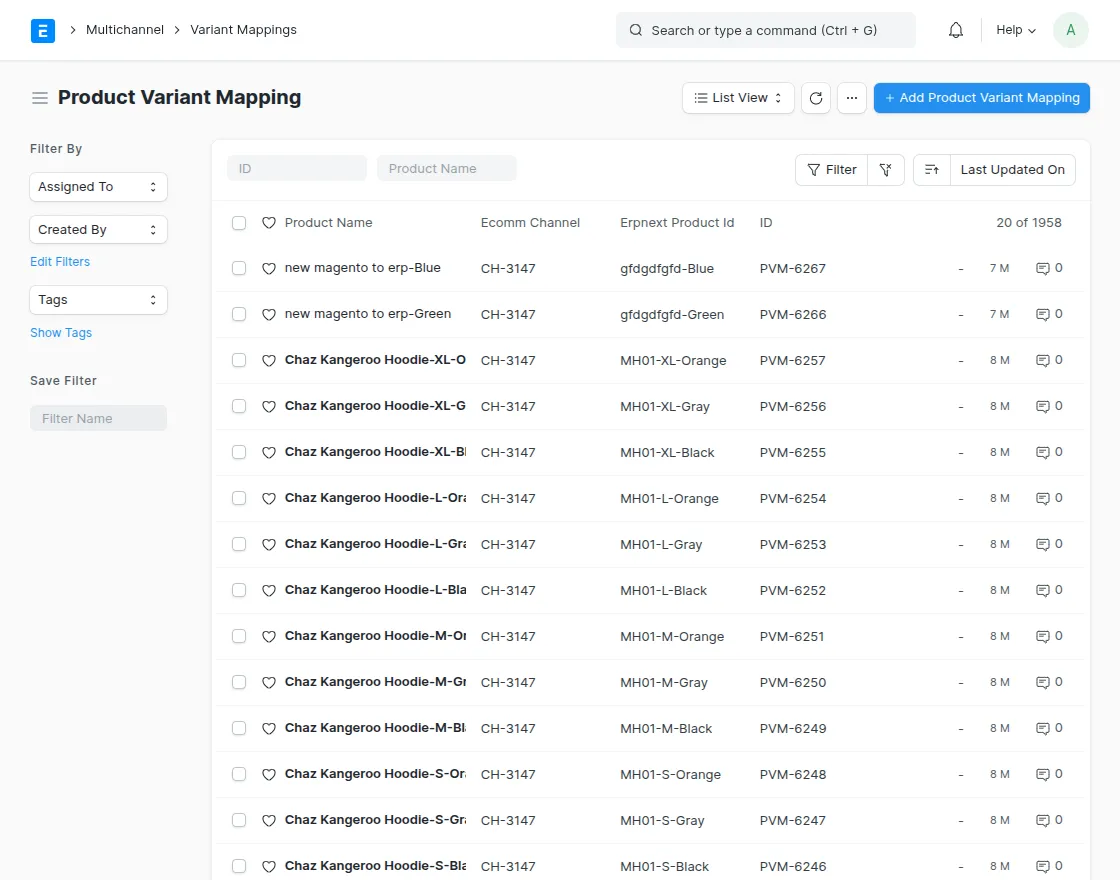Toggle sort direction next to Last Updated On
Image resolution: width=1120 pixels, height=880 pixels.
click(931, 170)
